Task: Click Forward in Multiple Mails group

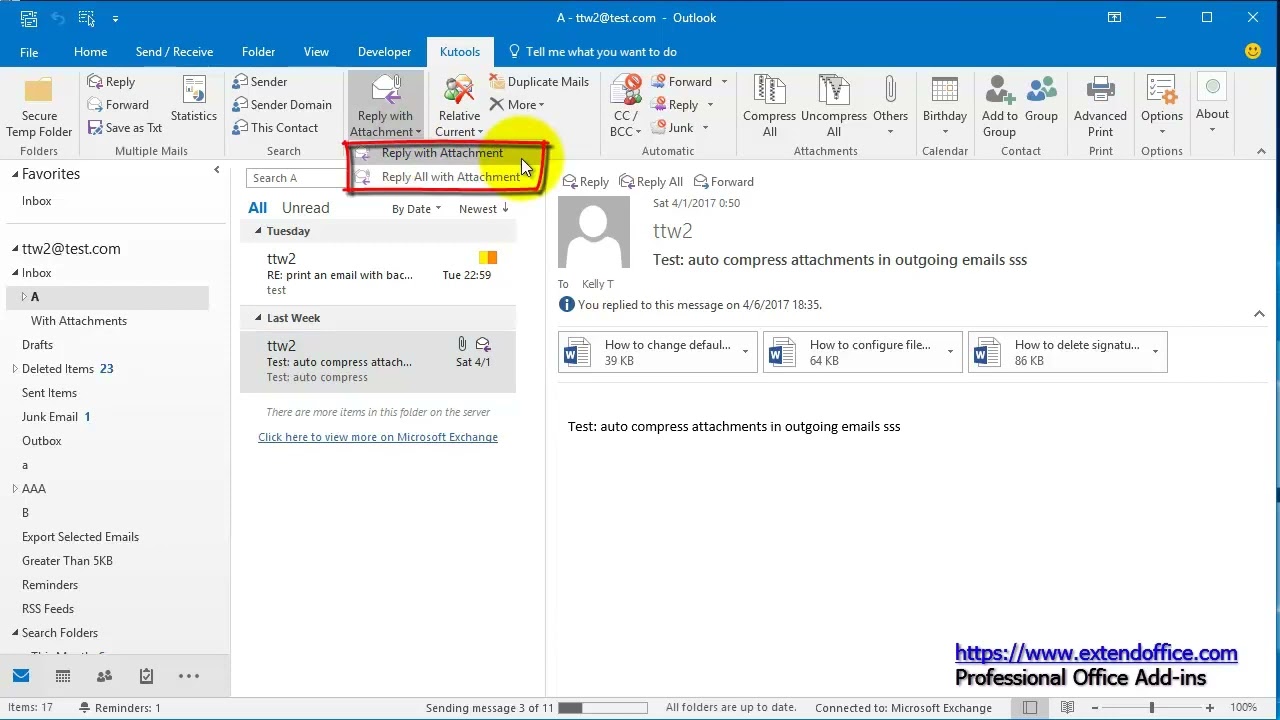Action: point(118,105)
